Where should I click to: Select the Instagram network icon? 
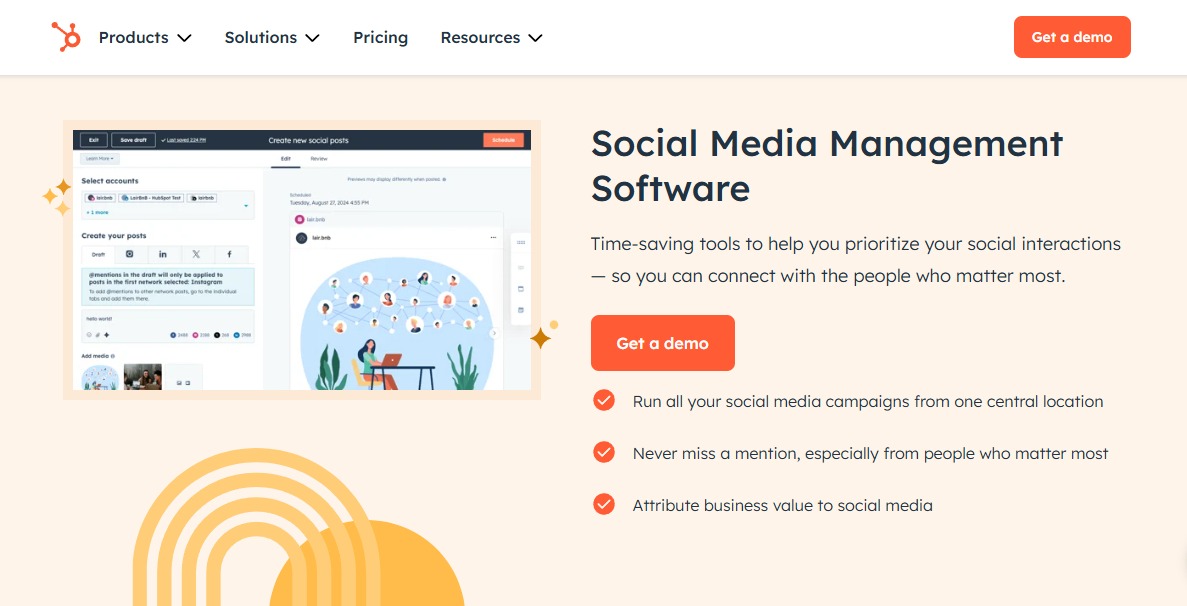130,254
